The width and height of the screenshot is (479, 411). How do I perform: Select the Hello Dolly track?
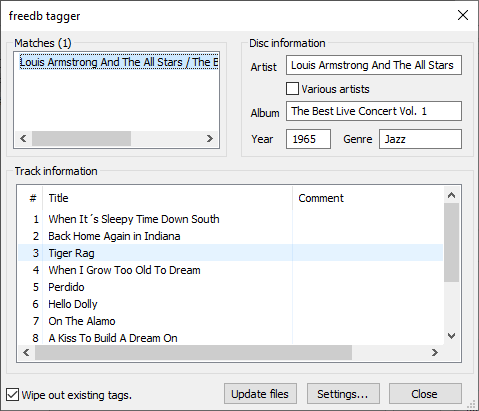(230, 304)
